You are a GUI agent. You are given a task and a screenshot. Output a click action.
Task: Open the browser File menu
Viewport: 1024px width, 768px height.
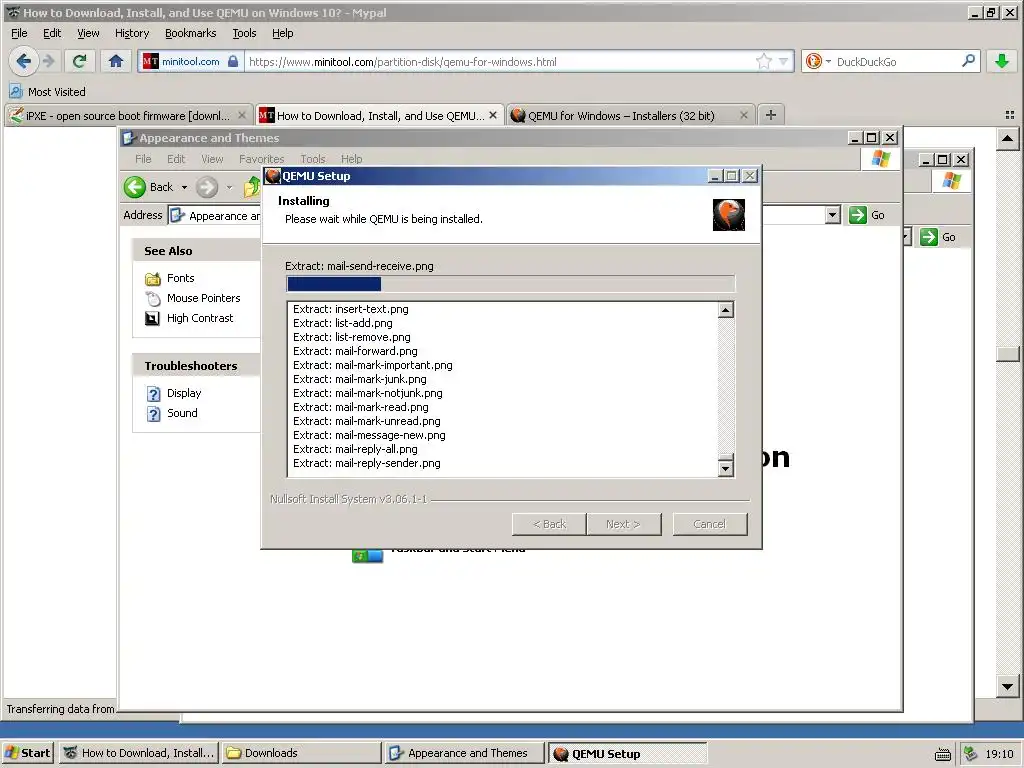(x=19, y=33)
